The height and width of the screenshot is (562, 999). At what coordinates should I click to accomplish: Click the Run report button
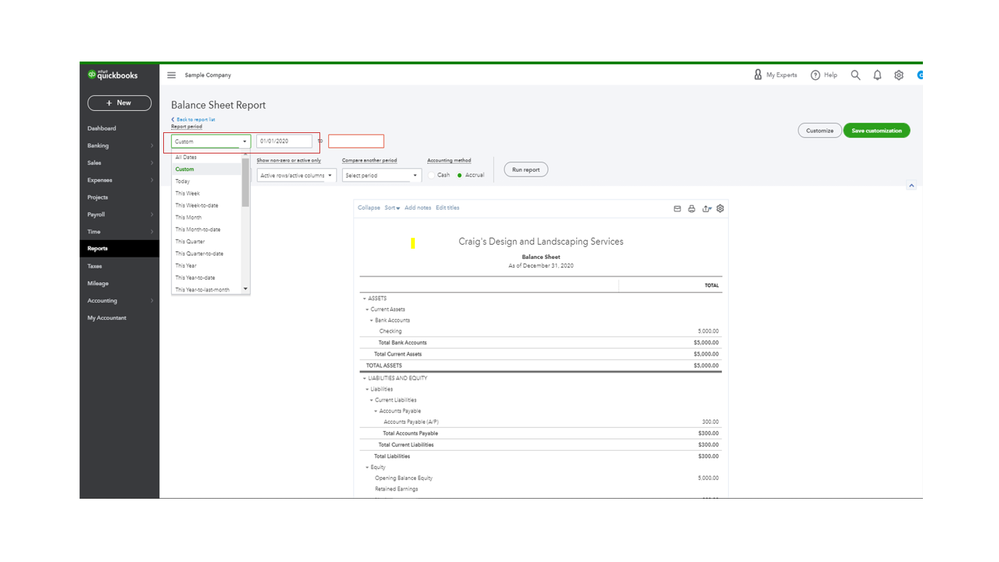pos(525,170)
